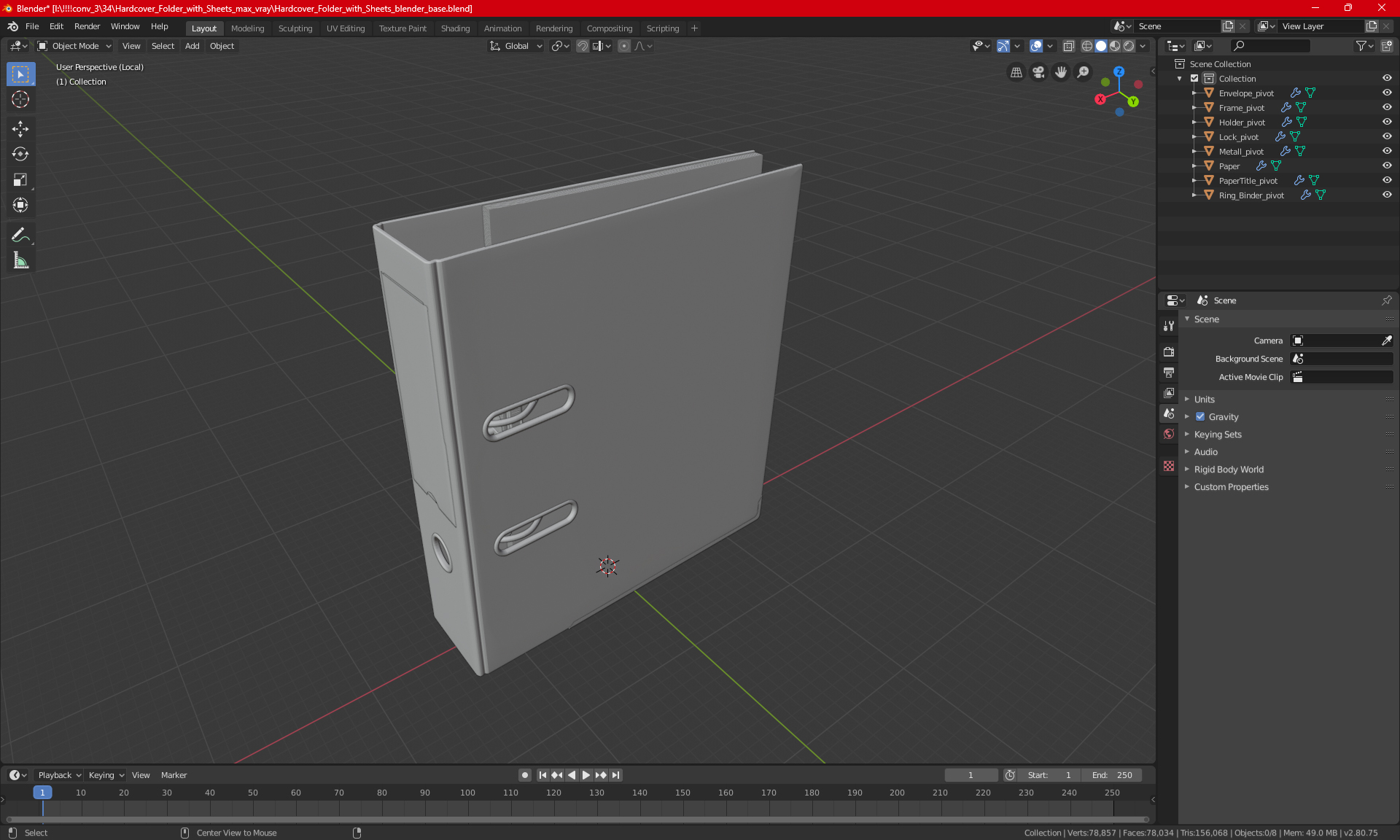Switch to wireframe viewport shading
The image size is (1400, 840).
[x=1086, y=46]
